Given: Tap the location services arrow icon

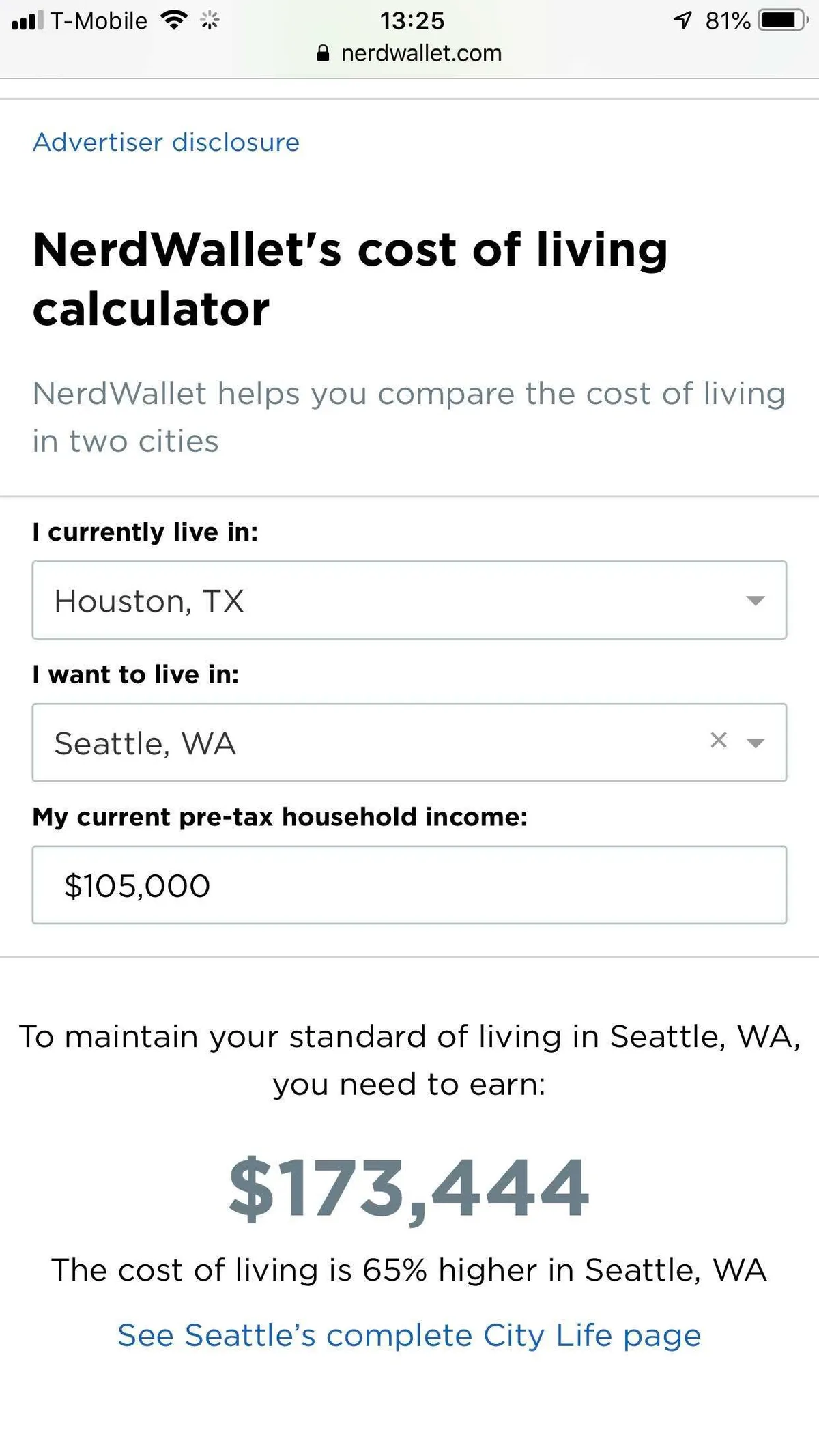Looking at the screenshot, I should tap(682, 20).
